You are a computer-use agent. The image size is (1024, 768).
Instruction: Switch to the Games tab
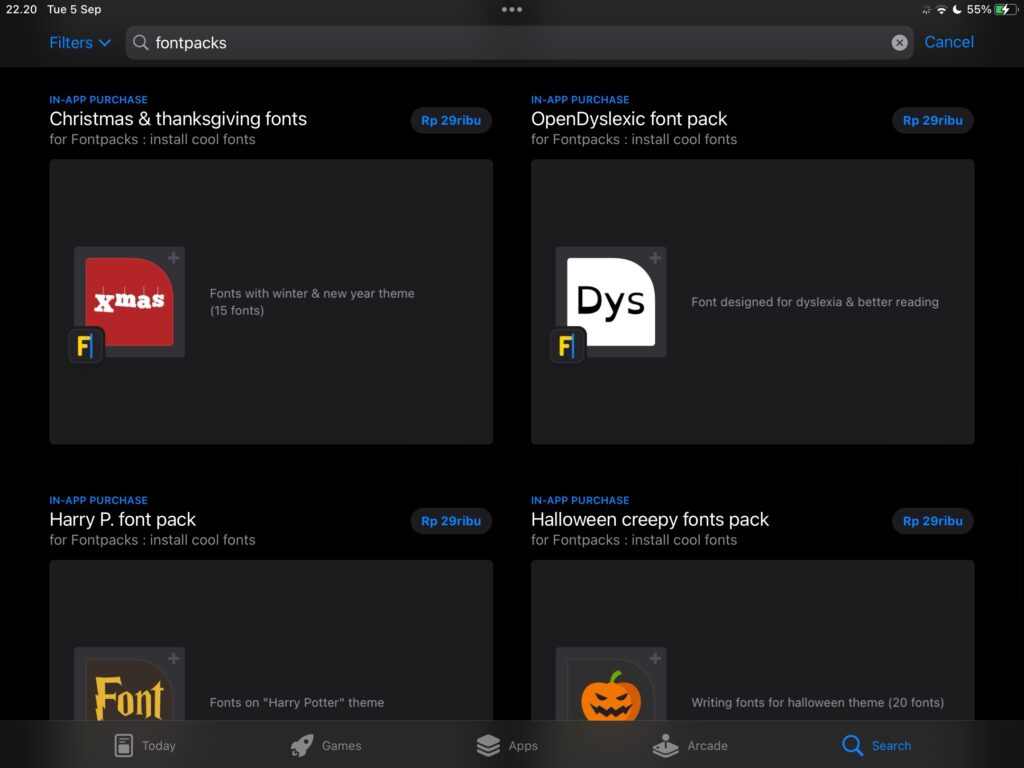[326, 745]
